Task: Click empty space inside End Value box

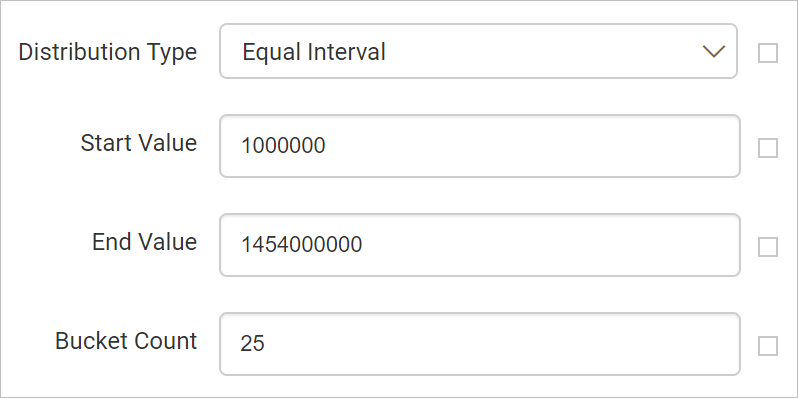Action: coord(550,245)
